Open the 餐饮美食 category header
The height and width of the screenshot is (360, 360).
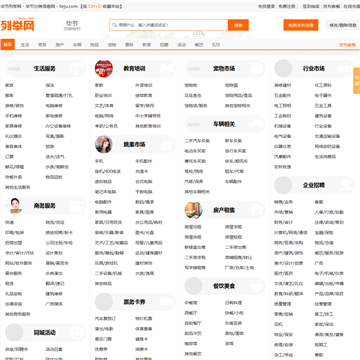224,286
